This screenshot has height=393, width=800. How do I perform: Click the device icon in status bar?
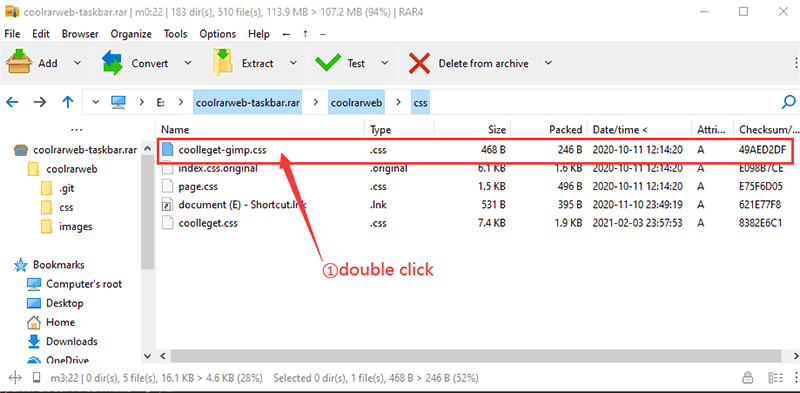pyautogui.click(x=36, y=378)
